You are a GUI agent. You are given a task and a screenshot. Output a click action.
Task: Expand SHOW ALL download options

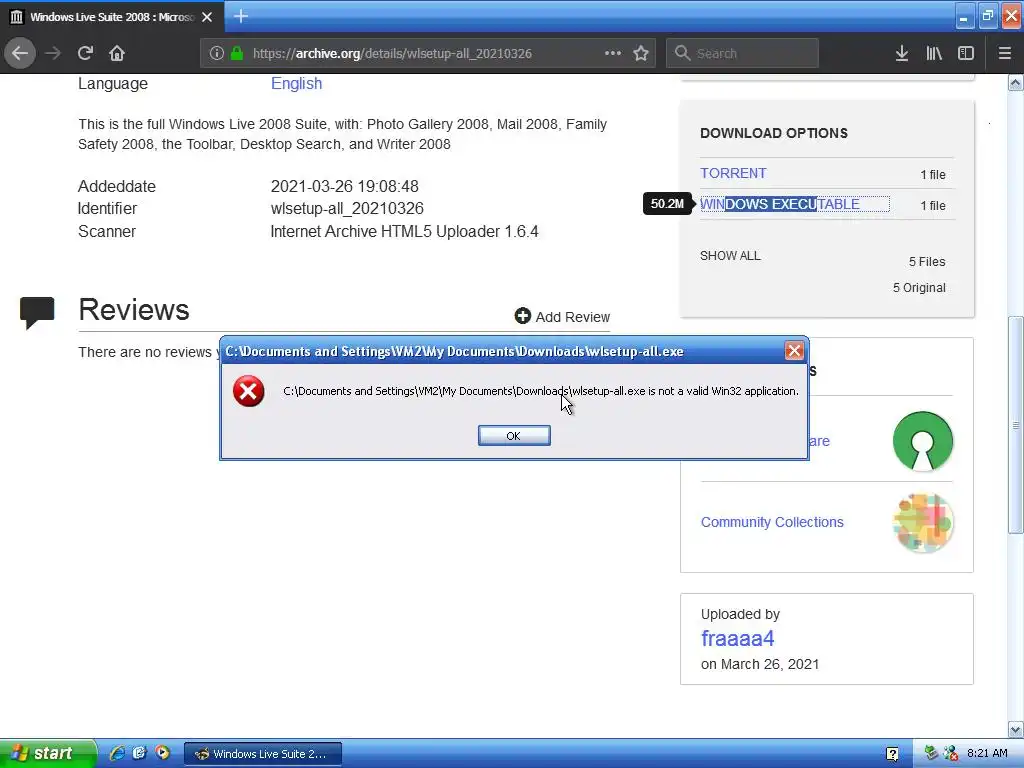click(x=730, y=255)
